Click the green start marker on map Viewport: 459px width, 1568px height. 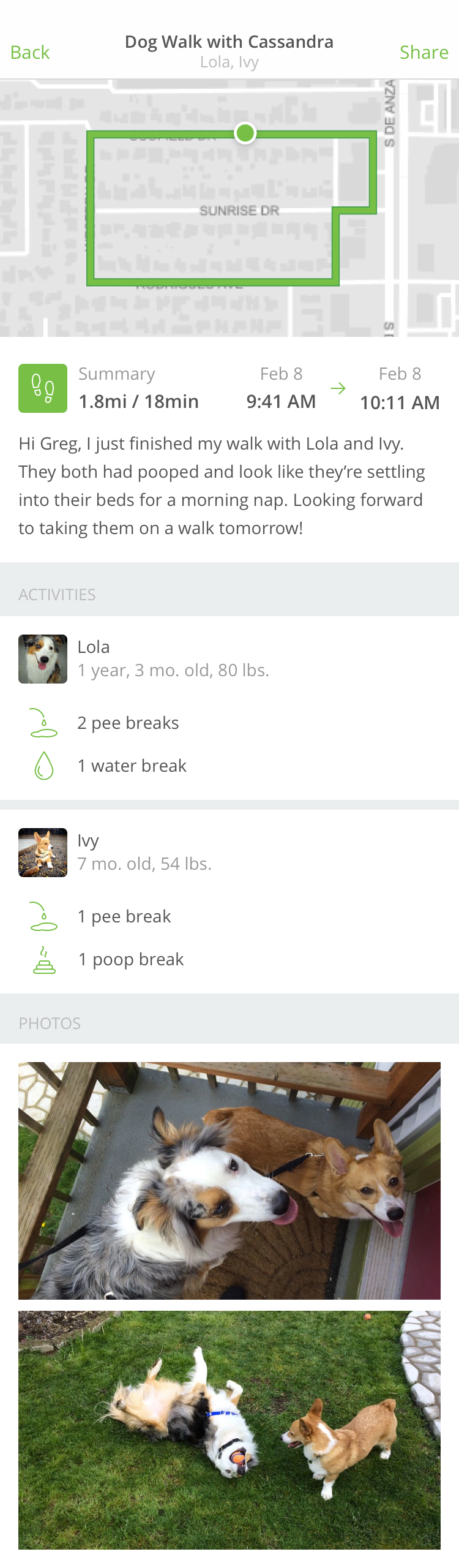click(245, 133)
